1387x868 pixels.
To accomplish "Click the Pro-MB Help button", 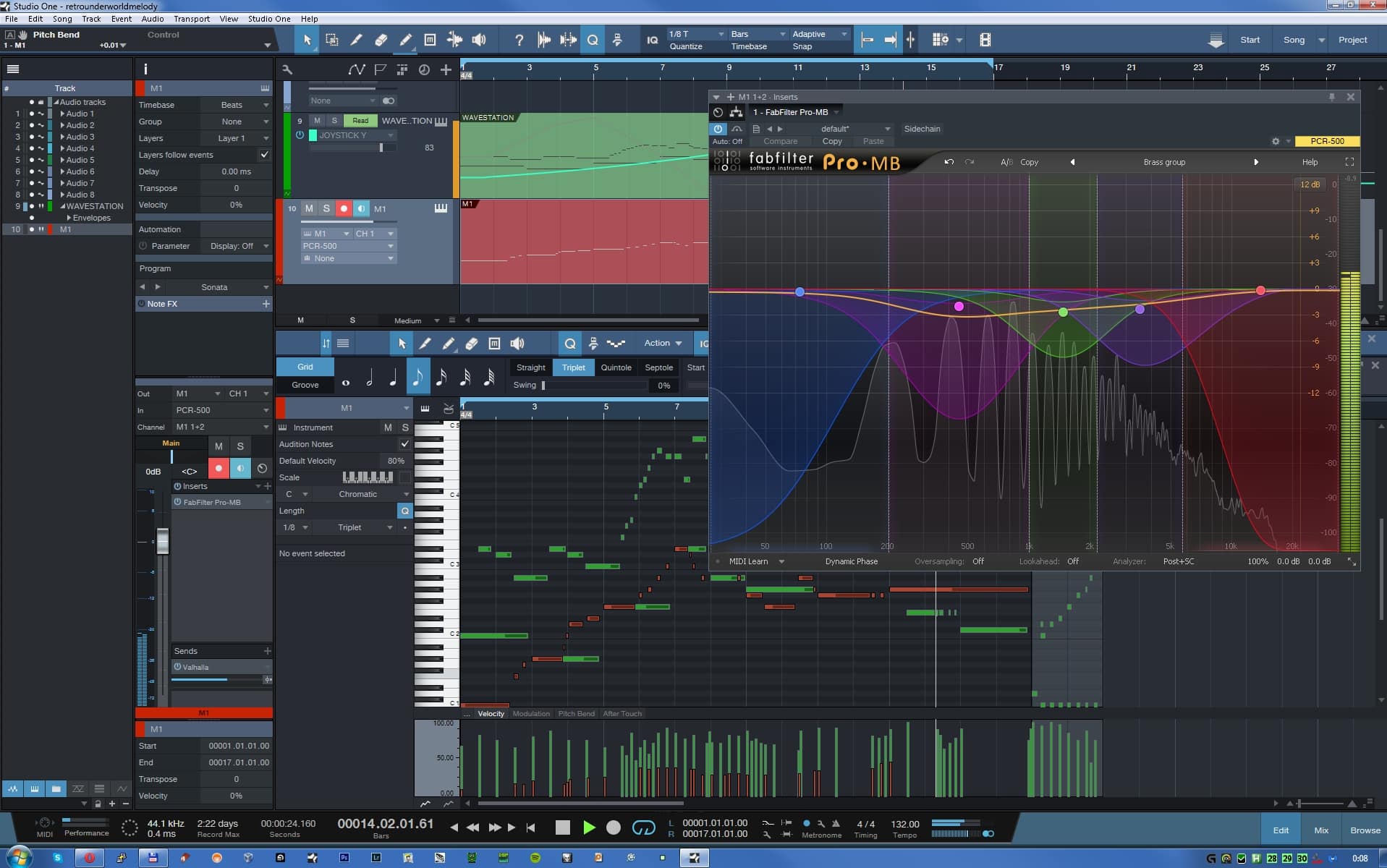I will point(1310,162).
